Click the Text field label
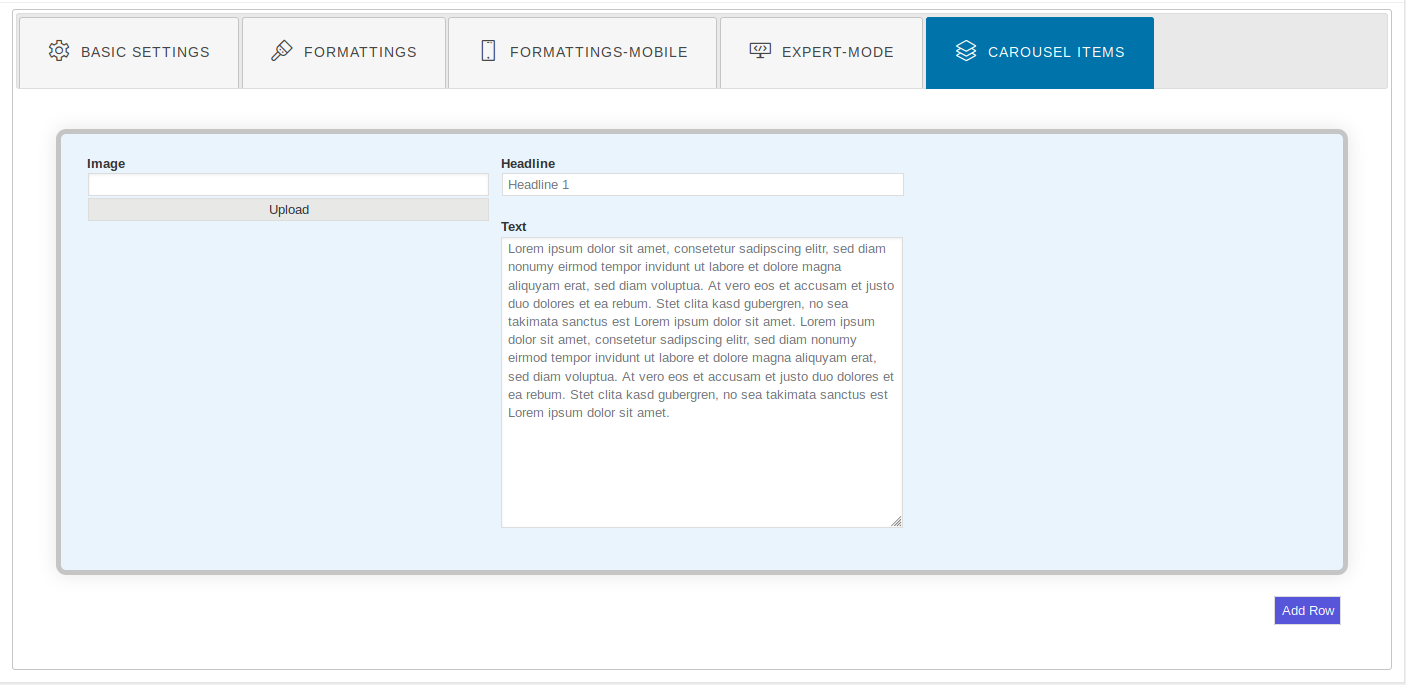The image size is (1406, 685). click(x=514, y=227)
